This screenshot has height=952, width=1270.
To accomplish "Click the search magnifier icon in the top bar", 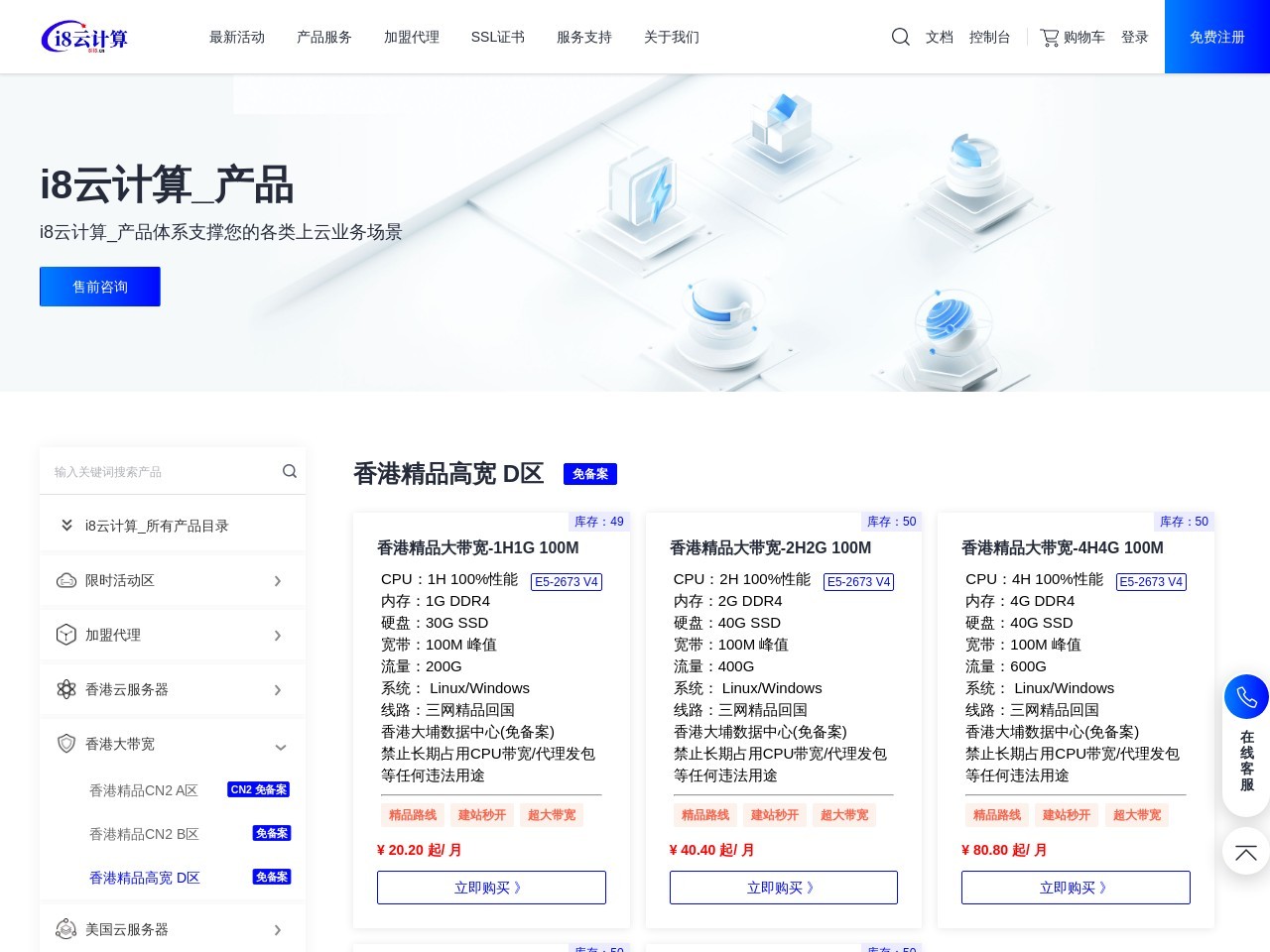I will click(x=900, y=37).
